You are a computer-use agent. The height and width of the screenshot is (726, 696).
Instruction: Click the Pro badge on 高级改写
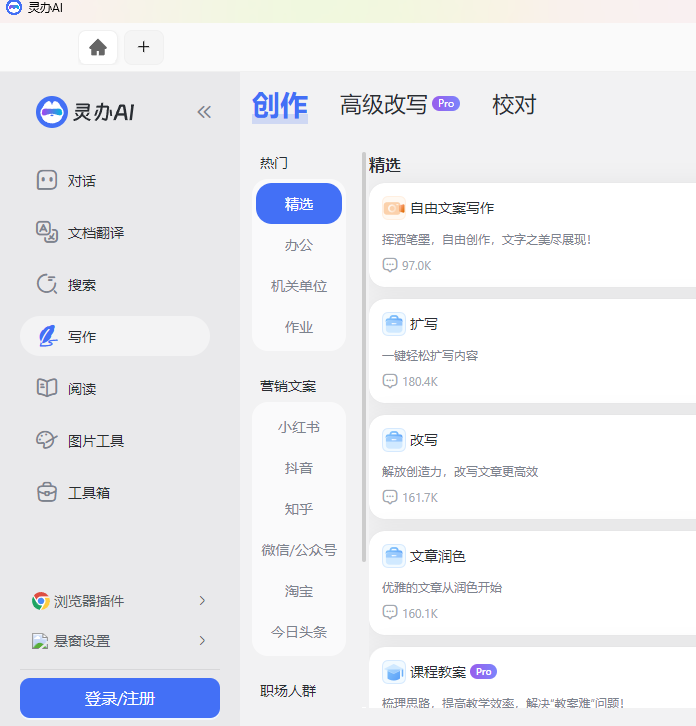tap(446, 104)
